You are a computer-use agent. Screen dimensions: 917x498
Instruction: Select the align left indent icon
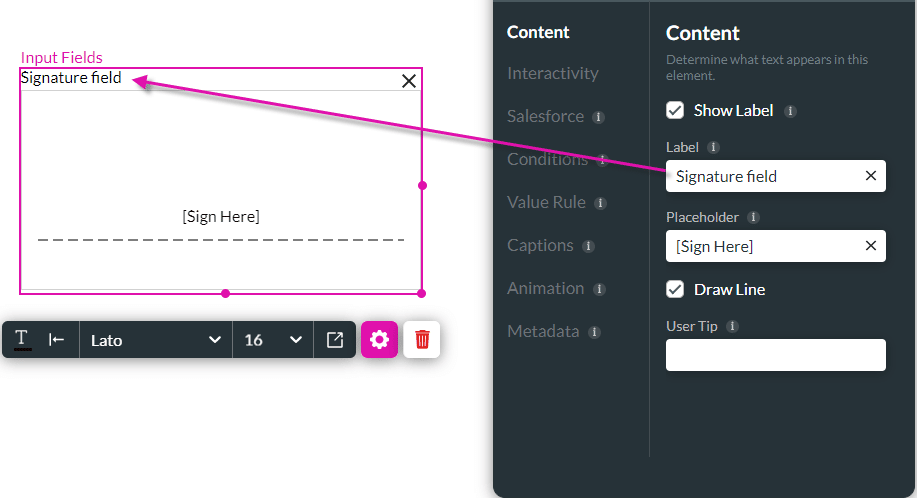pyautogui.click(x=56, y=340)
